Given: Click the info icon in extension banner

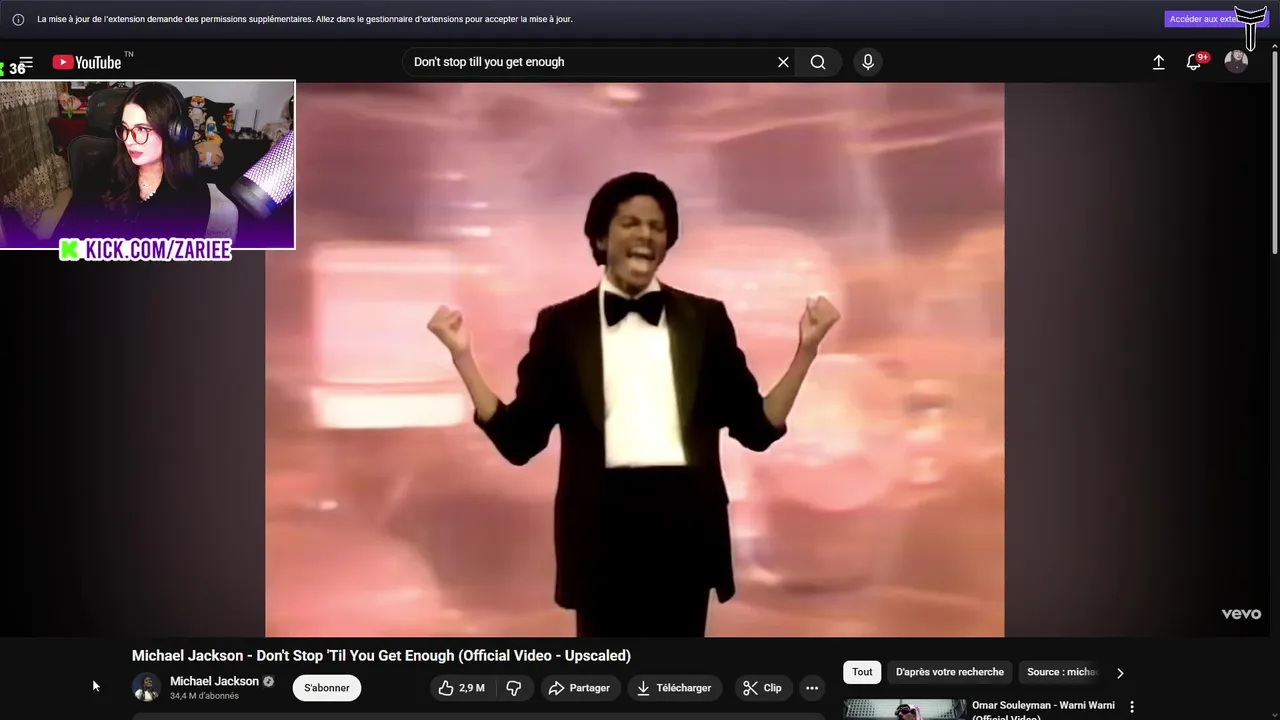Looking at the screenshot, I should click(x=18, y=19).
